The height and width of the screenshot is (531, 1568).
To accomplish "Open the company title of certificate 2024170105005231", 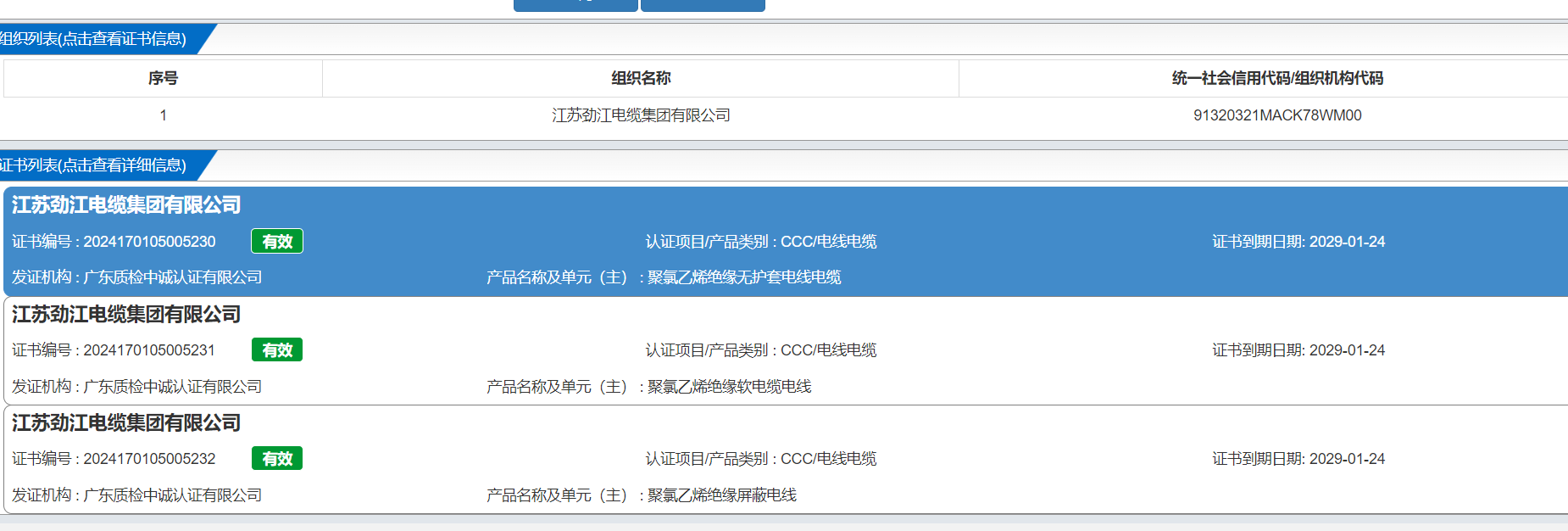I will point(126,315).
